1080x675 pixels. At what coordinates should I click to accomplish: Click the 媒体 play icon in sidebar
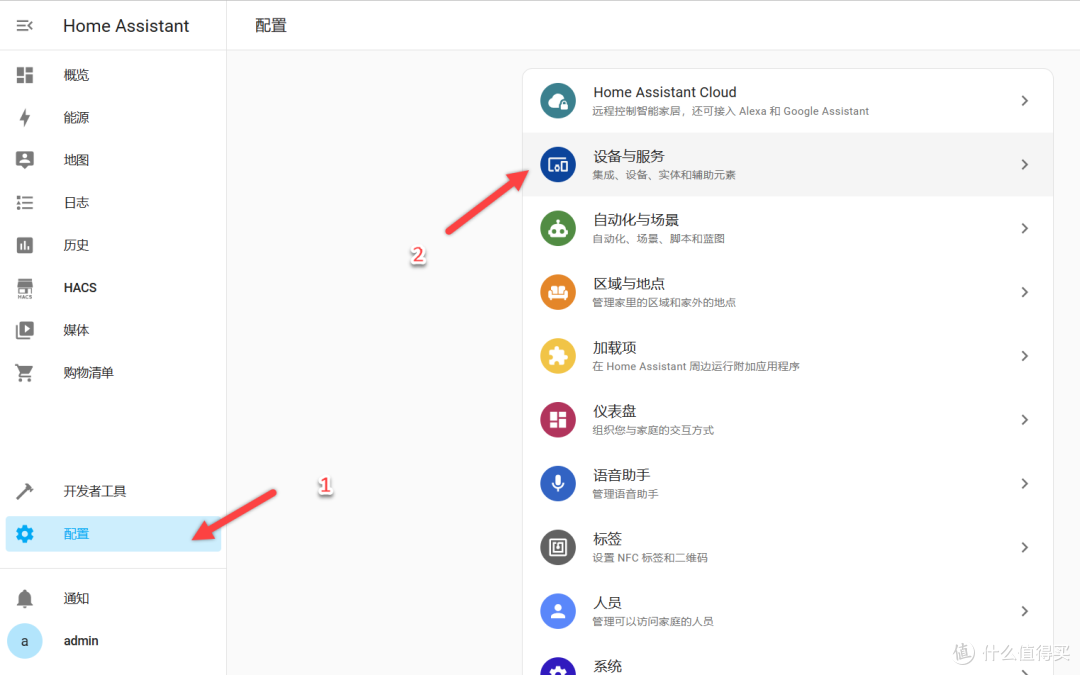[25, 330]
